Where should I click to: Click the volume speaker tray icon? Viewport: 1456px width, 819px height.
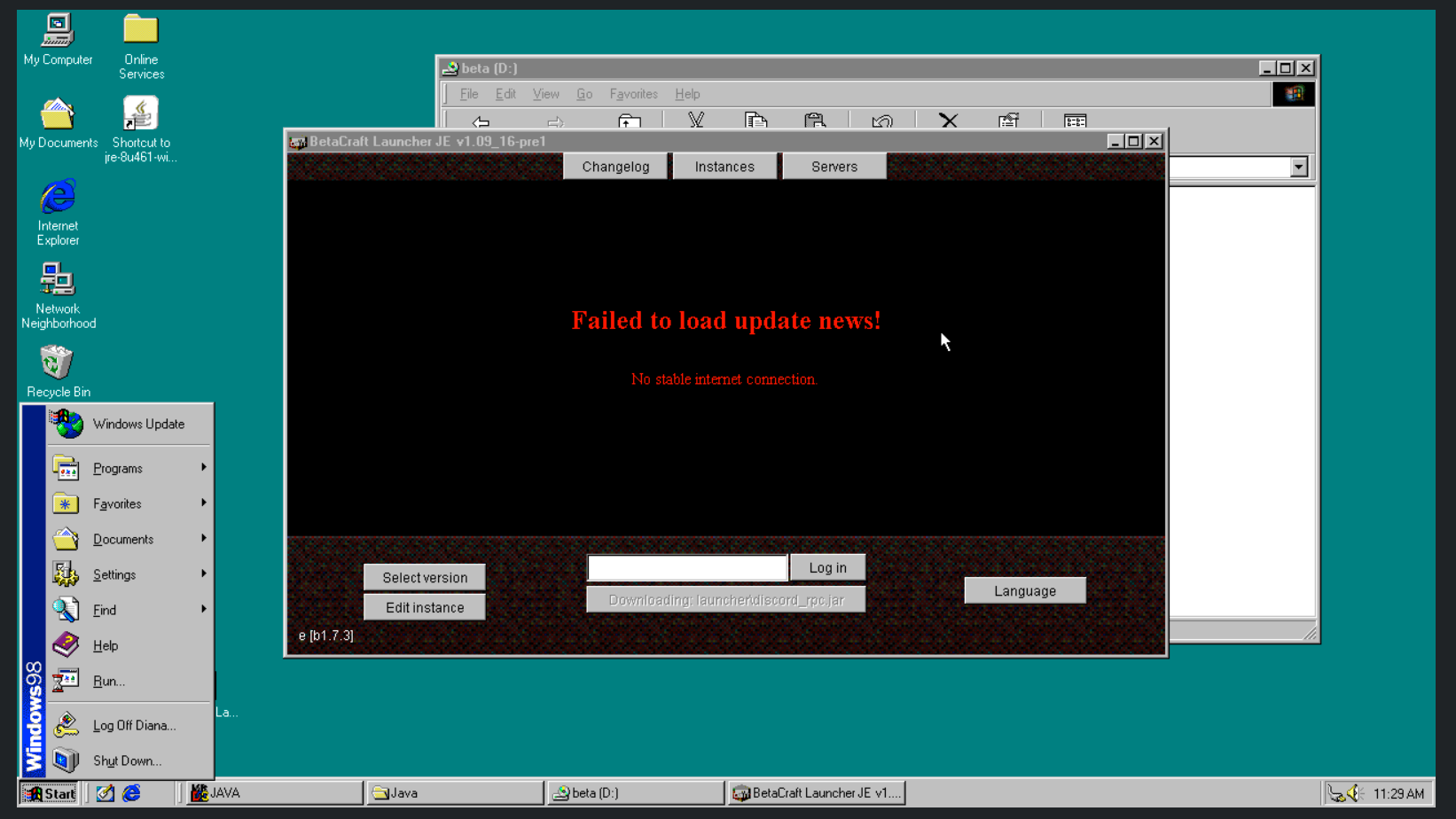tap(1354, 793)
